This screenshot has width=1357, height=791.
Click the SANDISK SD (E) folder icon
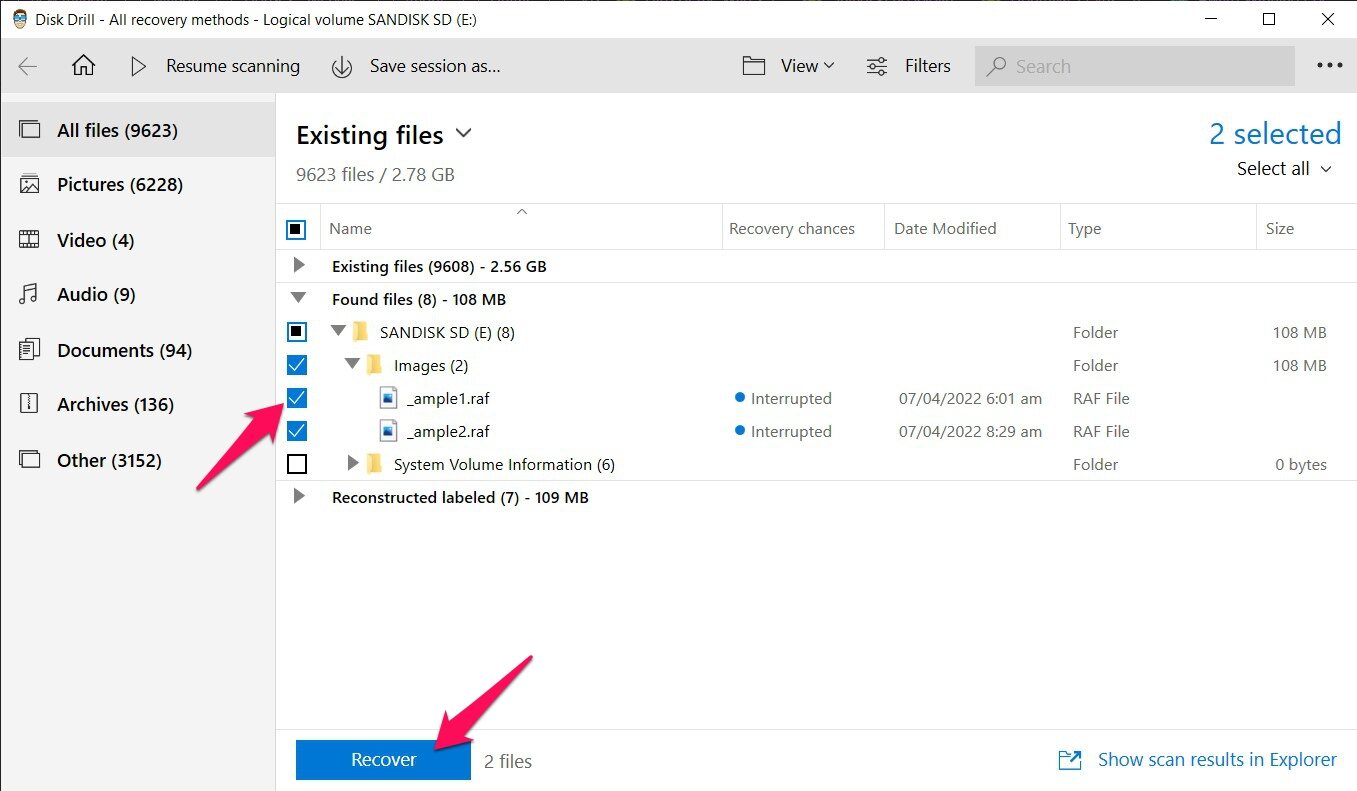tap(361, 332)
